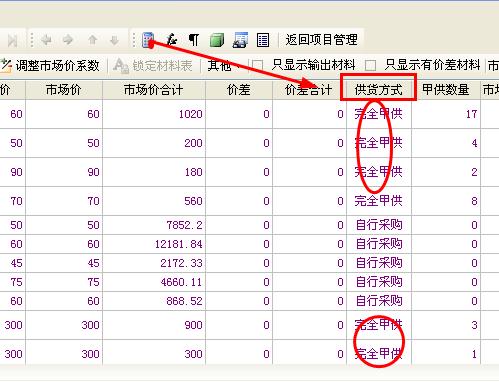The image size is (499, 382).
Task: Click the 市场价合计 column header
Action: [x=154, y=90]
